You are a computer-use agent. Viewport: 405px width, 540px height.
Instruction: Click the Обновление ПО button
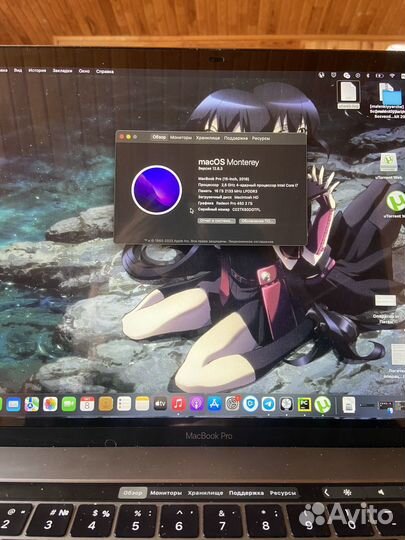(257, 221)
